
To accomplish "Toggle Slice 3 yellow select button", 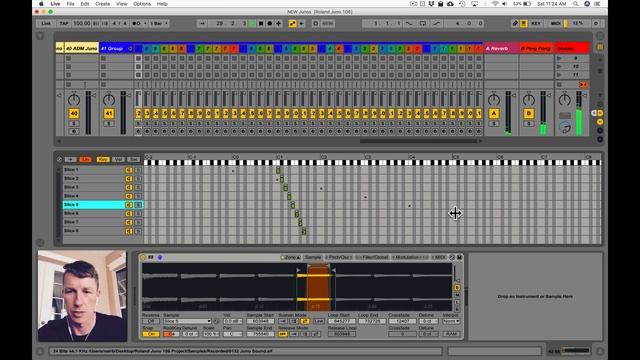I will pos(129,187).
